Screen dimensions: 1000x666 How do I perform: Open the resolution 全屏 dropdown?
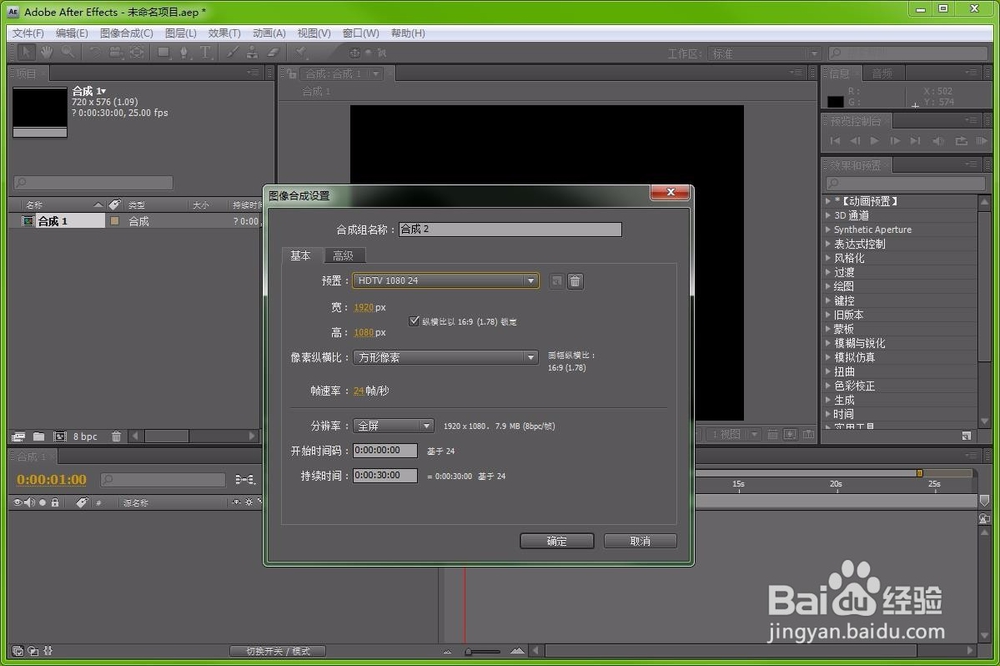tap(393, 426)
